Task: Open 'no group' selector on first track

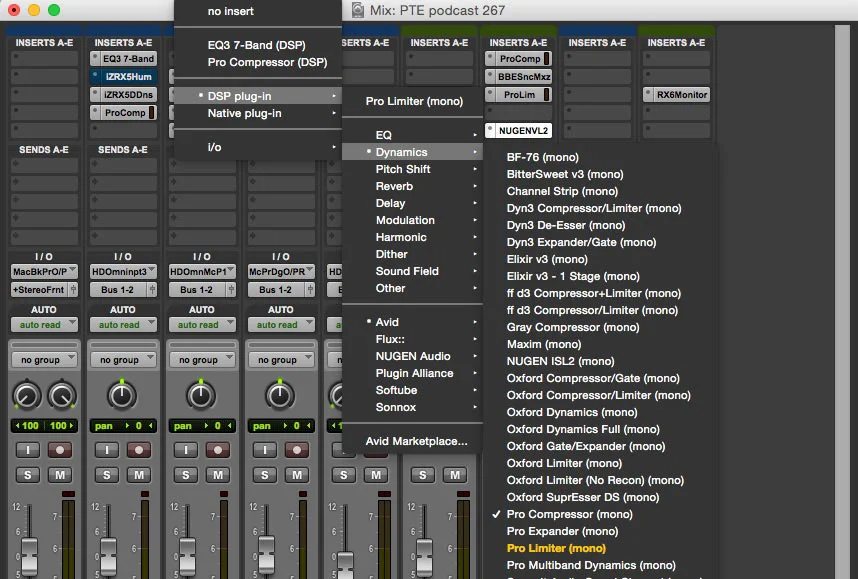Action: click(44, 360)
